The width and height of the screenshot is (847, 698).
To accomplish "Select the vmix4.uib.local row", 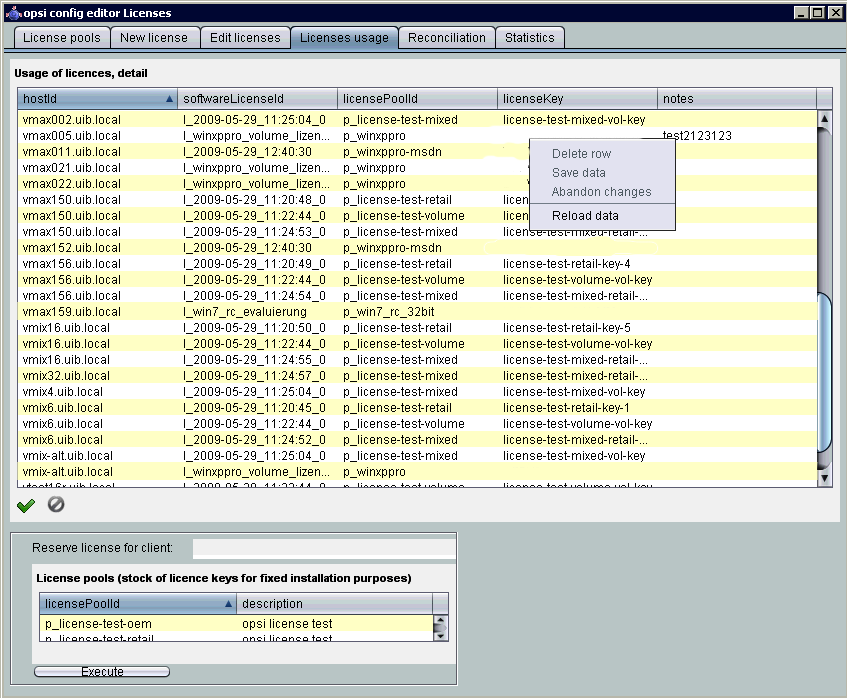I will (x=417, y=392).
